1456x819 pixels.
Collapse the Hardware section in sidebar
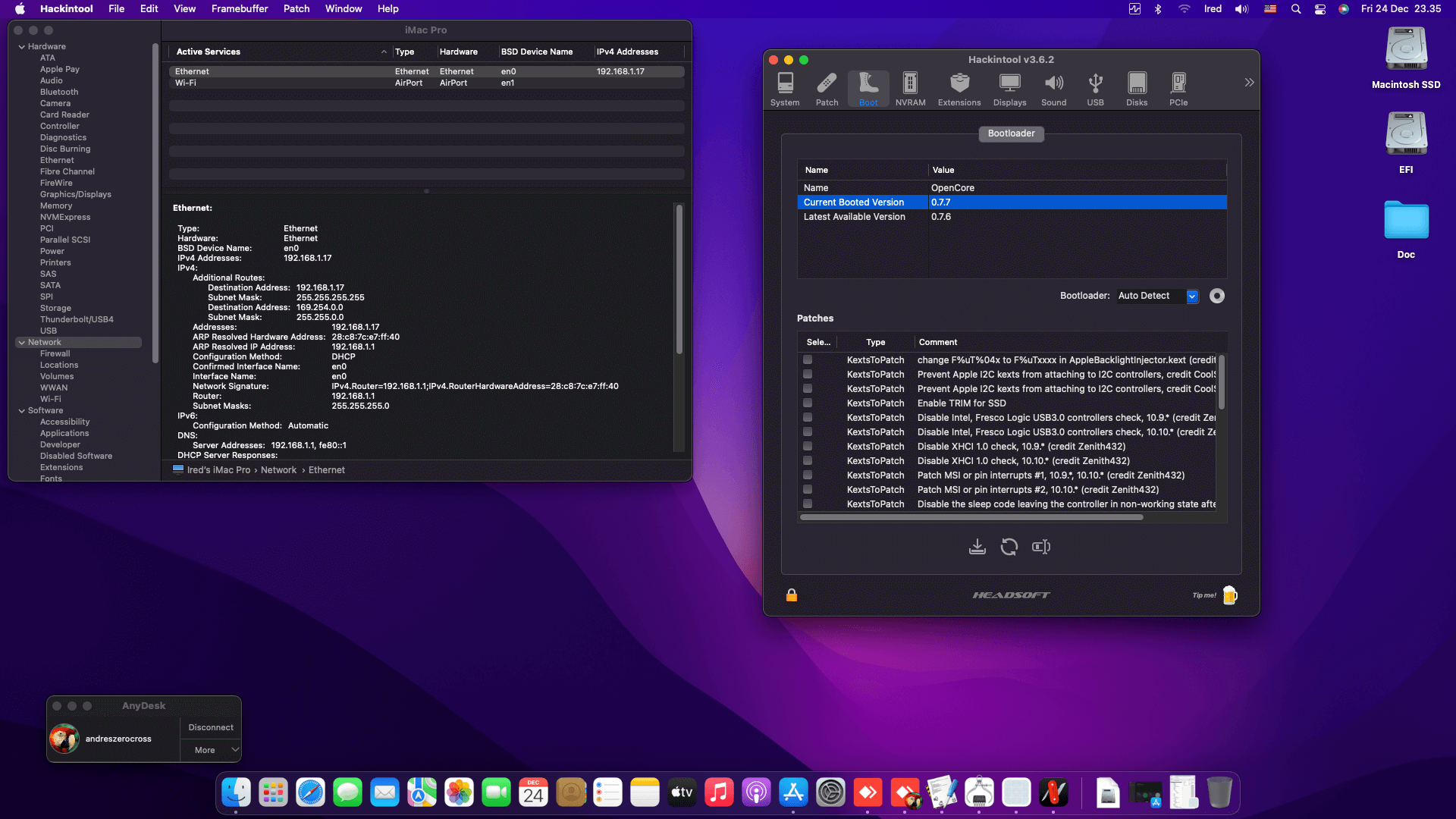(22, 47)
